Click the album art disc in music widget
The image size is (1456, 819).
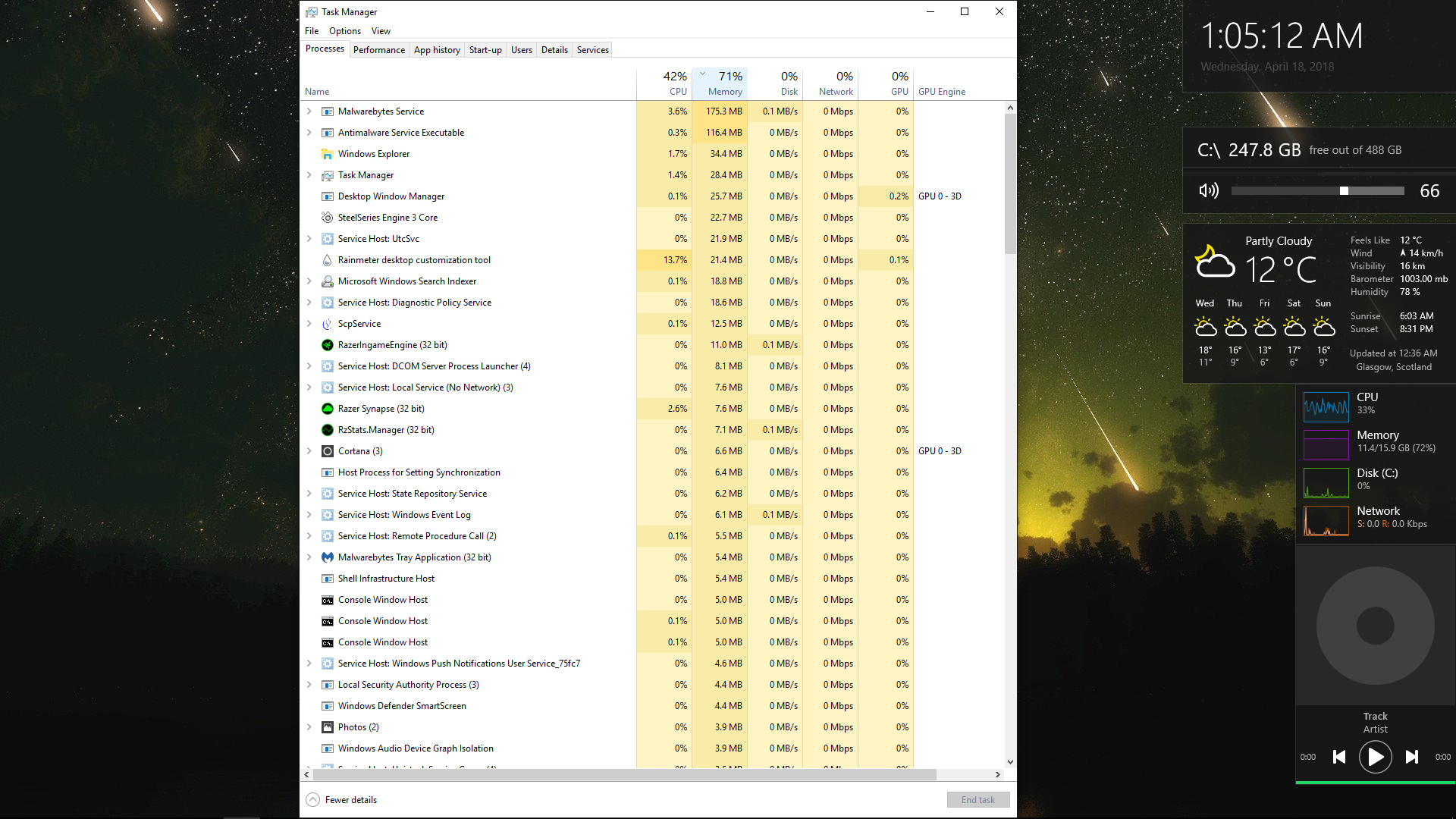pos(1376,626)
